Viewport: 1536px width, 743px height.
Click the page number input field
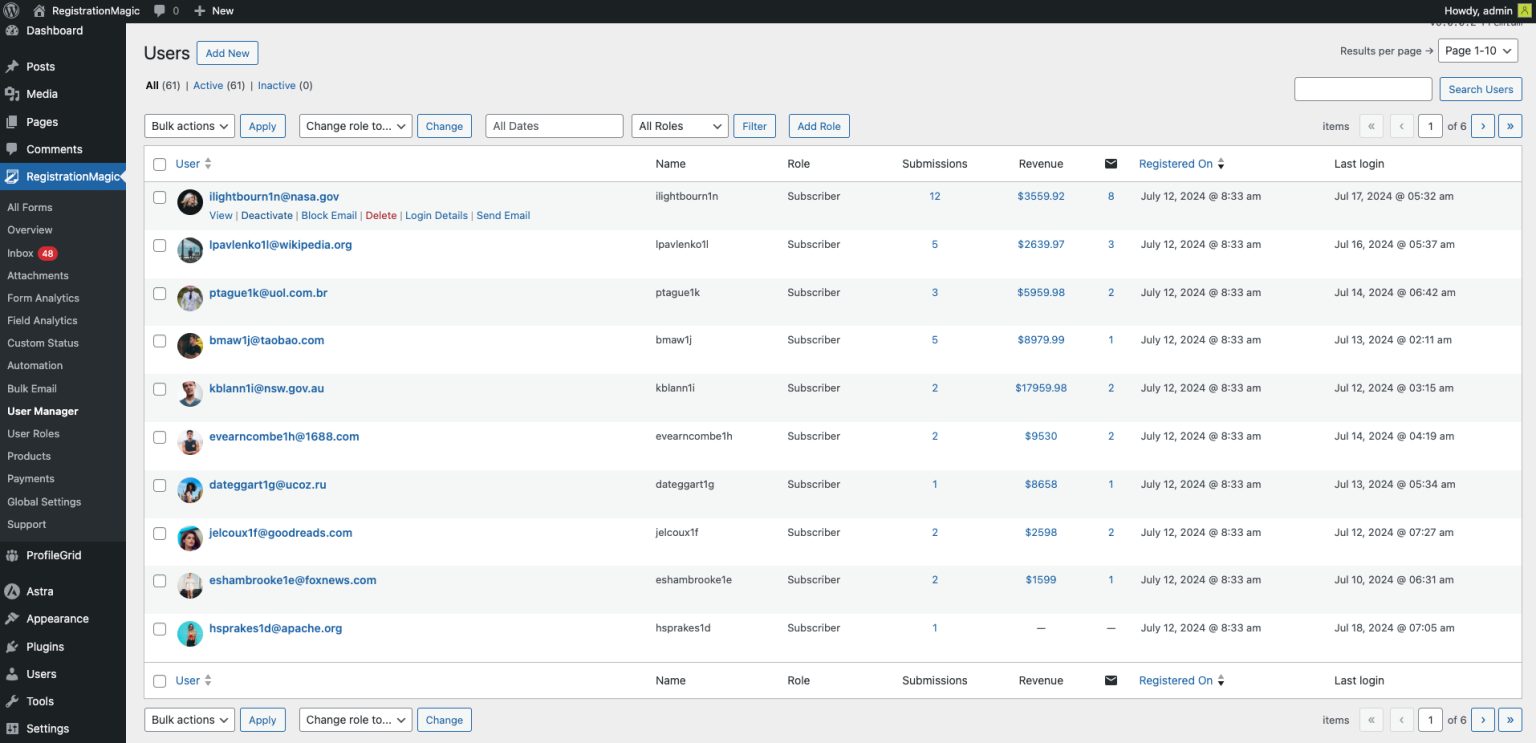(1430, 126)
